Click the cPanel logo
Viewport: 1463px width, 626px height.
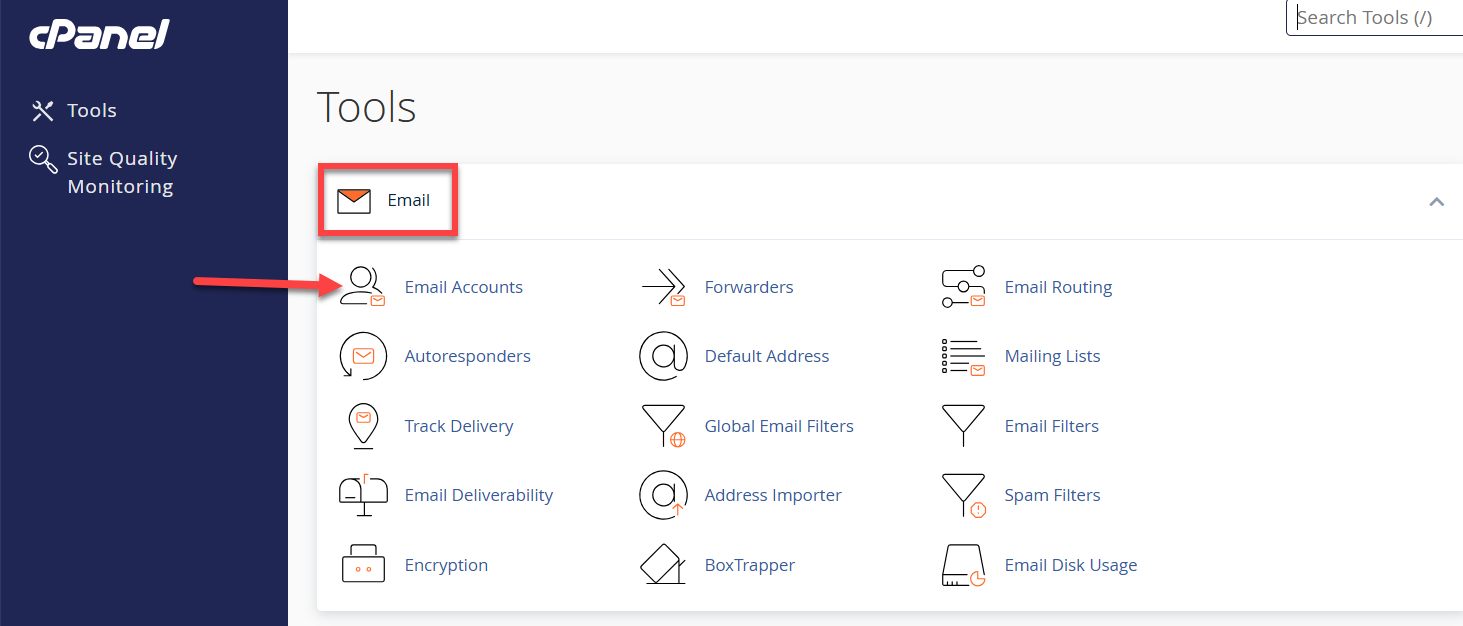[x=99, y=35]
